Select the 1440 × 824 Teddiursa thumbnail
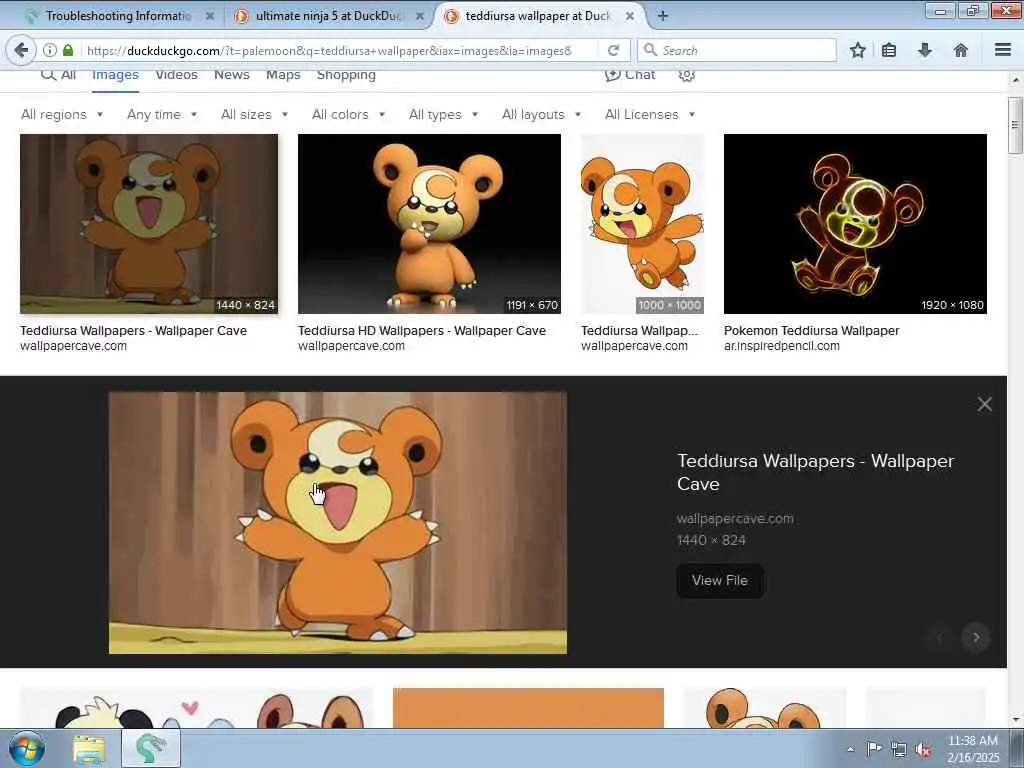Screen dimensions: 1024x768 pyautogui.click(x=149, y=224)
